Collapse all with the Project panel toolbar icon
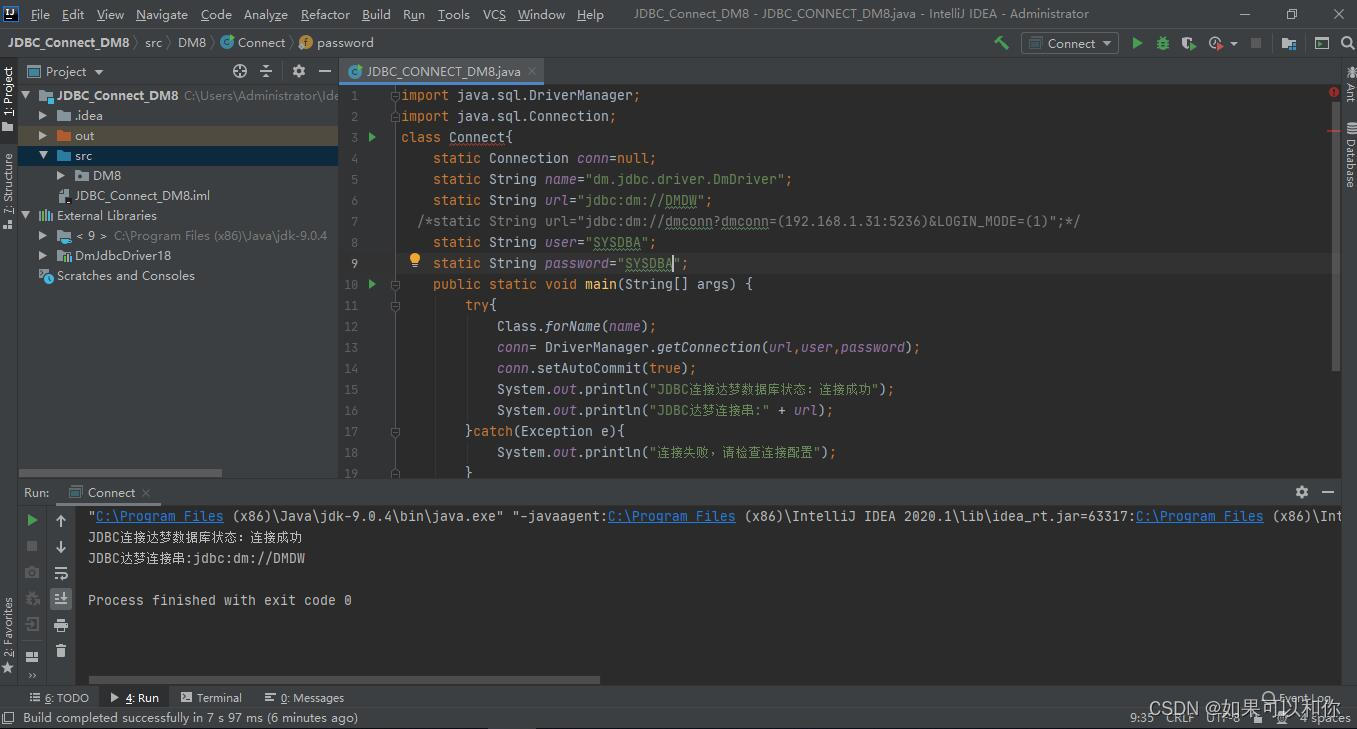 (266, 71)
